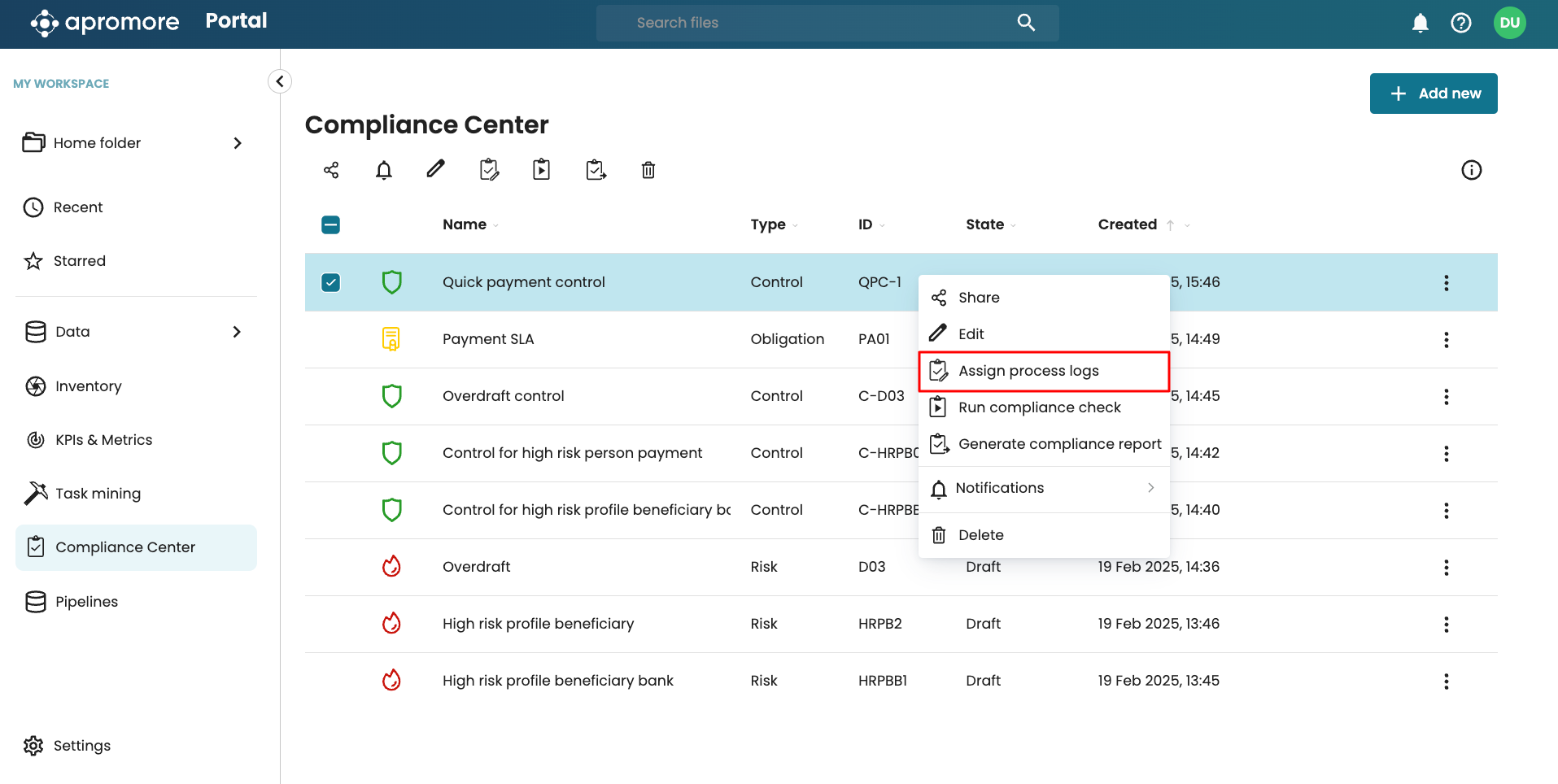Click the run compliance check toolbar icon

click(542, 169)
